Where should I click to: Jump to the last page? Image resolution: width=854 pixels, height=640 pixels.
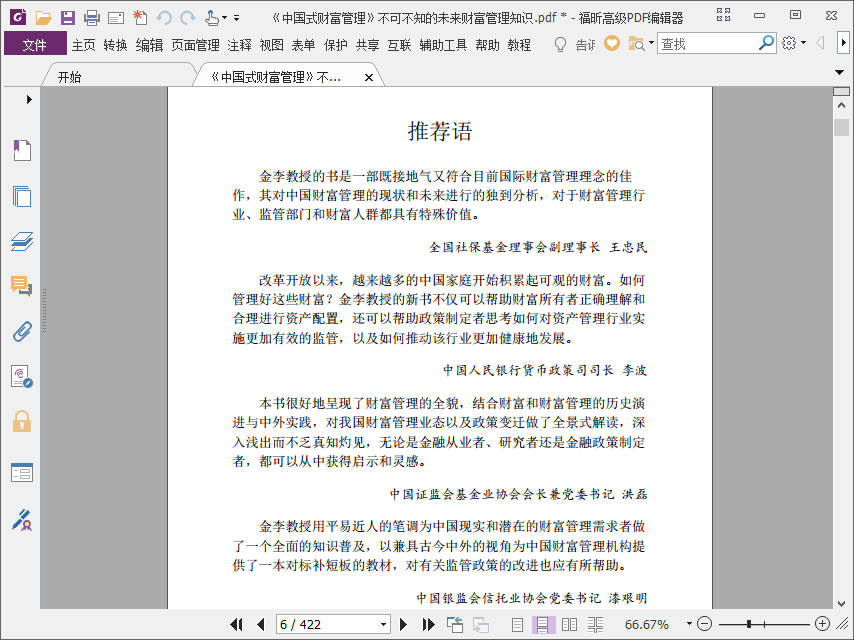pos(429,624)
